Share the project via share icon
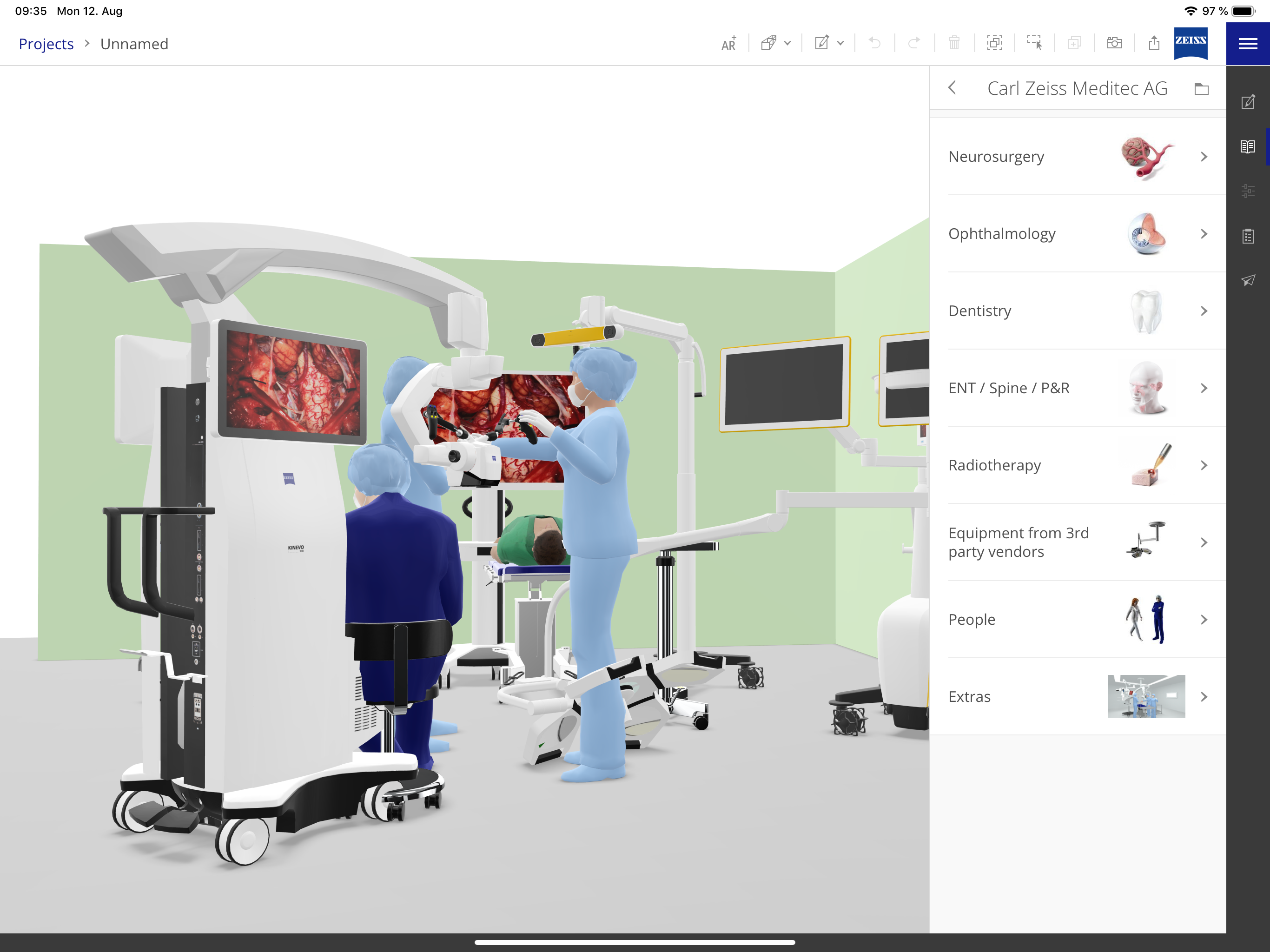This screenshot has height=952, width=1270. [x=1154, y=43]
